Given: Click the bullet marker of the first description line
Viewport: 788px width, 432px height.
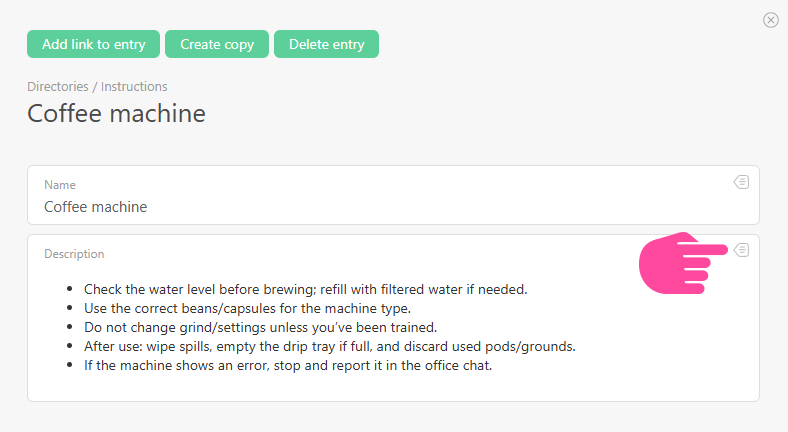Looking at the screenshot, I should pyautogui.click(x=70, y=290).
